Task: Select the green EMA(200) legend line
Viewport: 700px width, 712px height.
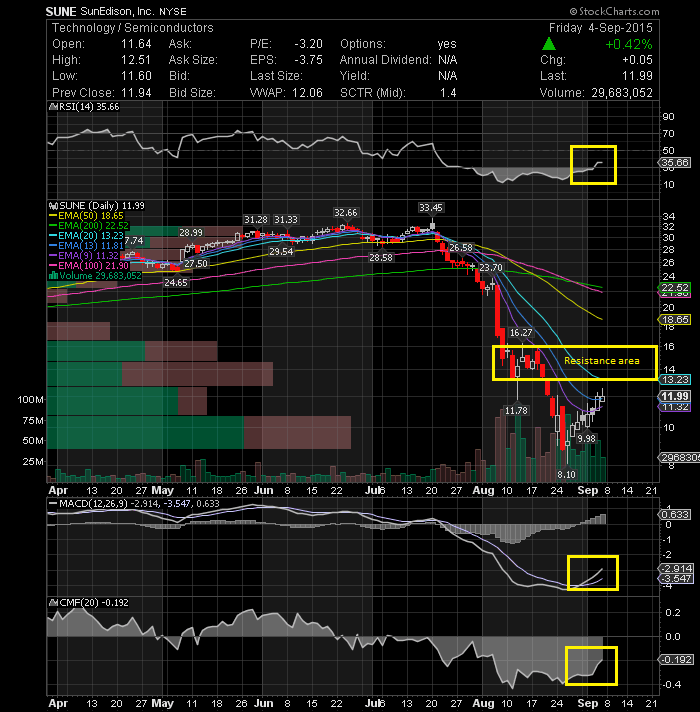Action: 53,226
